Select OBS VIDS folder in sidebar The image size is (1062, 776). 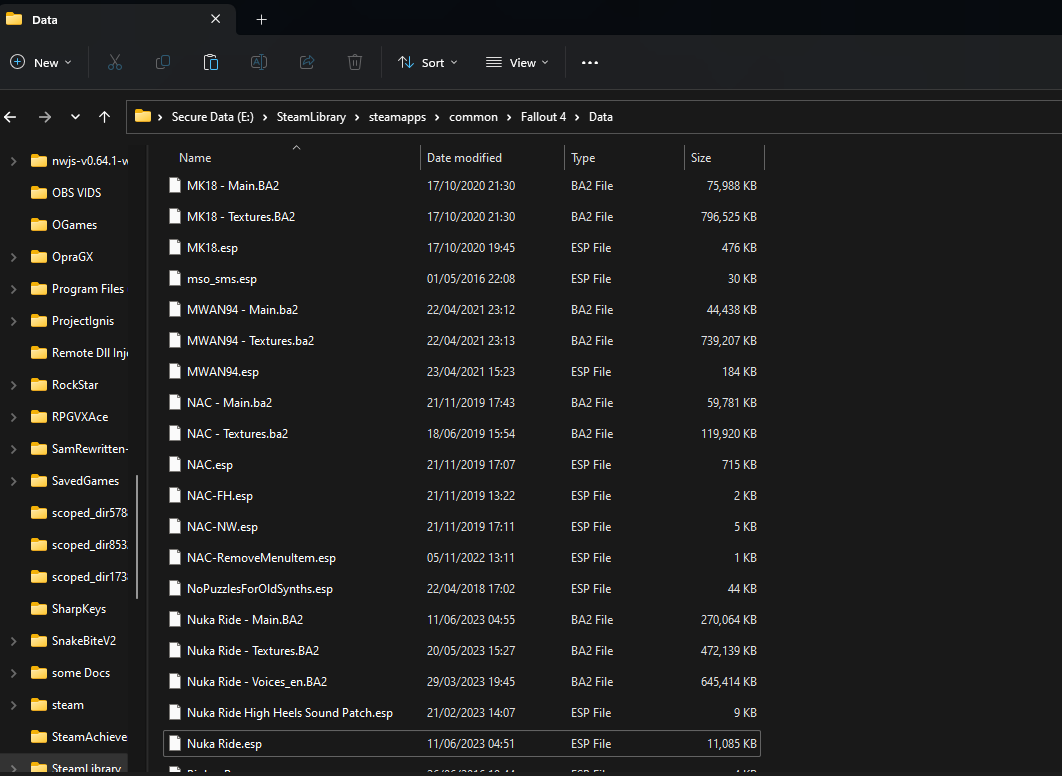pyautogui.click(x=66, y=193)
